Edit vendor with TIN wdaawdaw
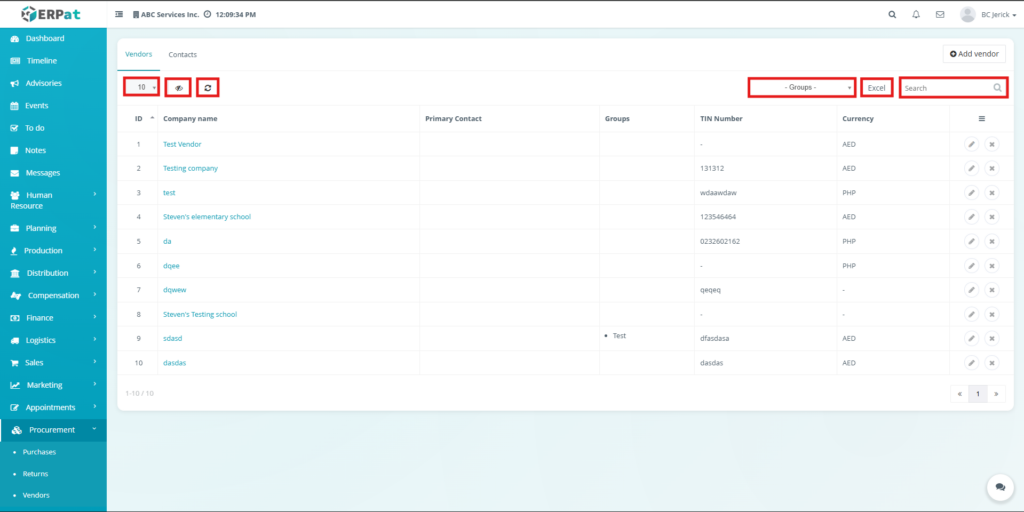Viewport: 1024px width, 512px height. pyautogui.click(x=972, y=193)
